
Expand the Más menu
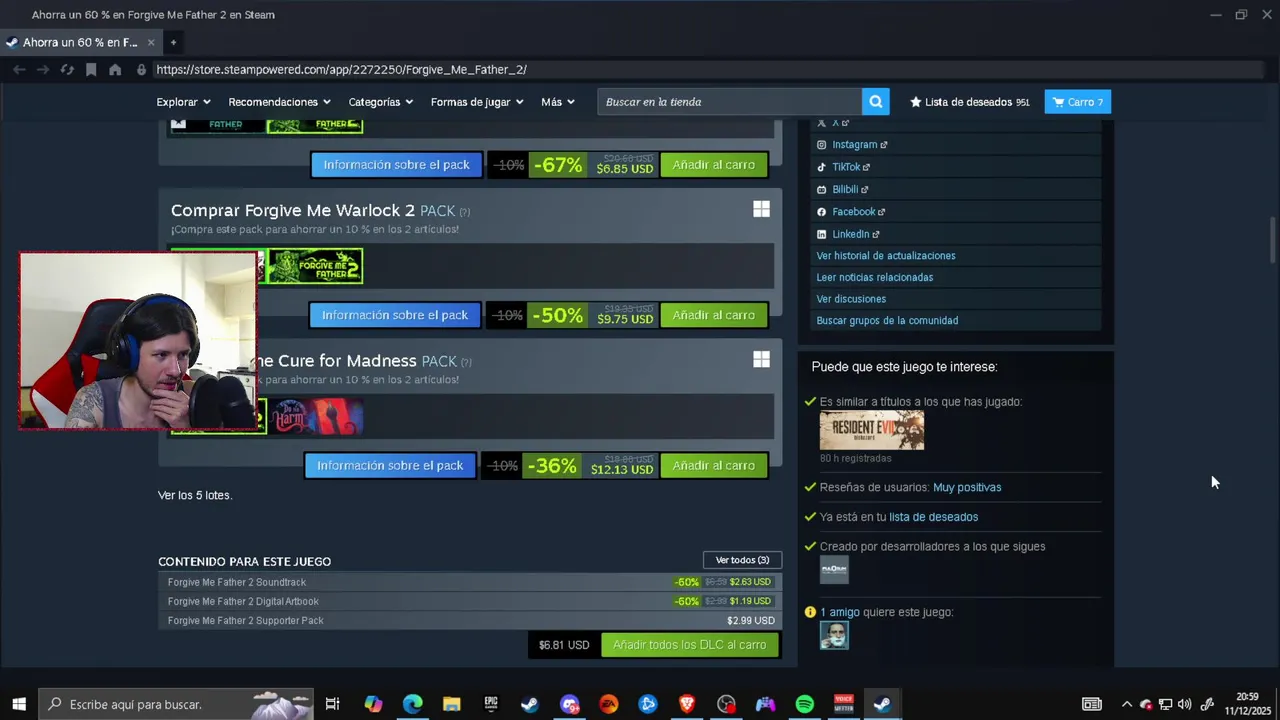[557, 102]
